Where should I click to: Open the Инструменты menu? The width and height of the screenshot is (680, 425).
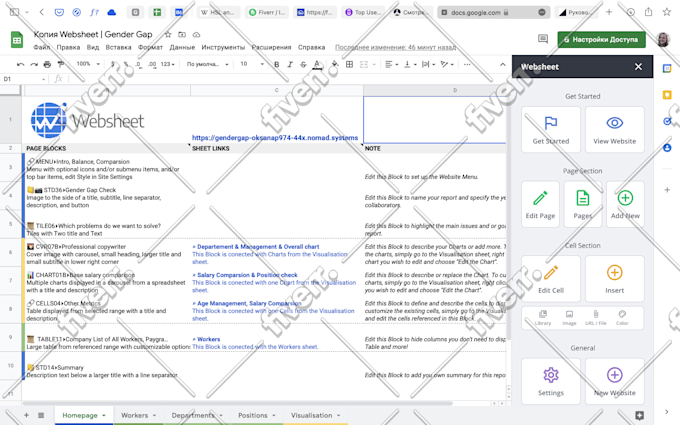point(223,47)
